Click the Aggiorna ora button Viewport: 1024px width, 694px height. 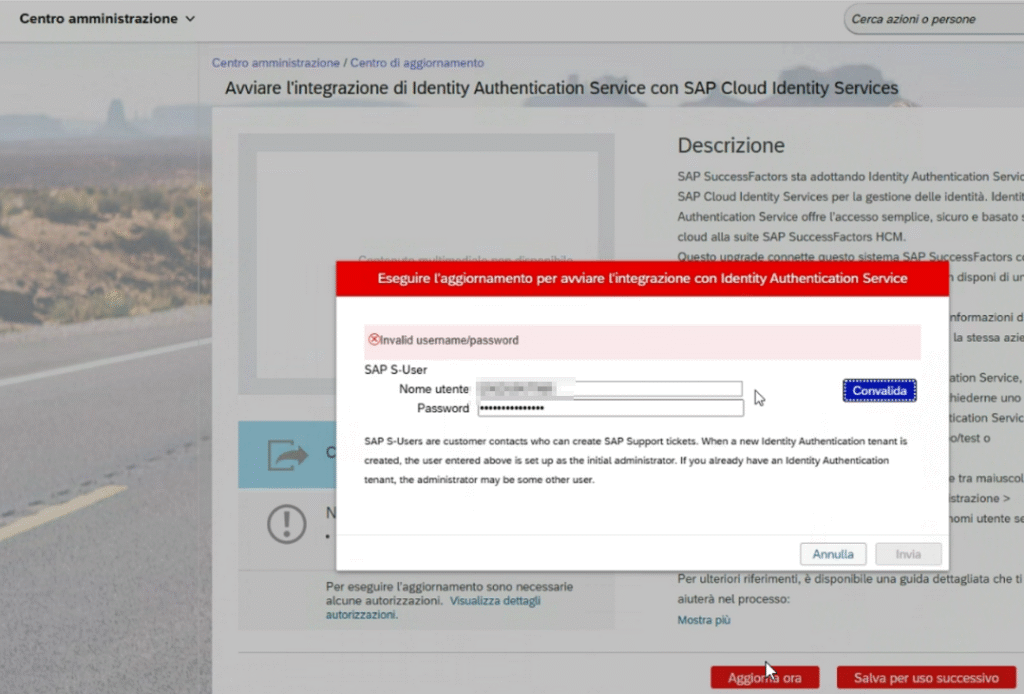765,678
